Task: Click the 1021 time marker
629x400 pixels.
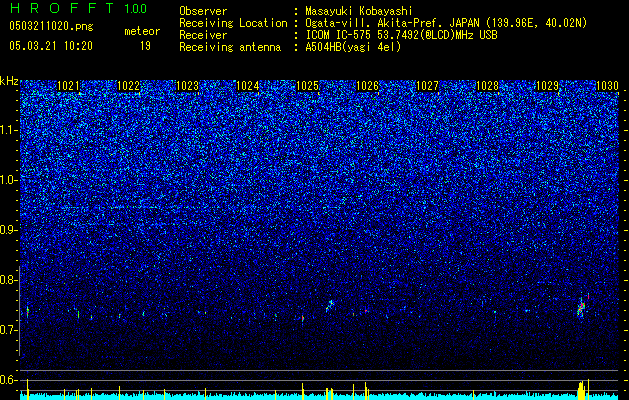Action: tap(69, 86)
